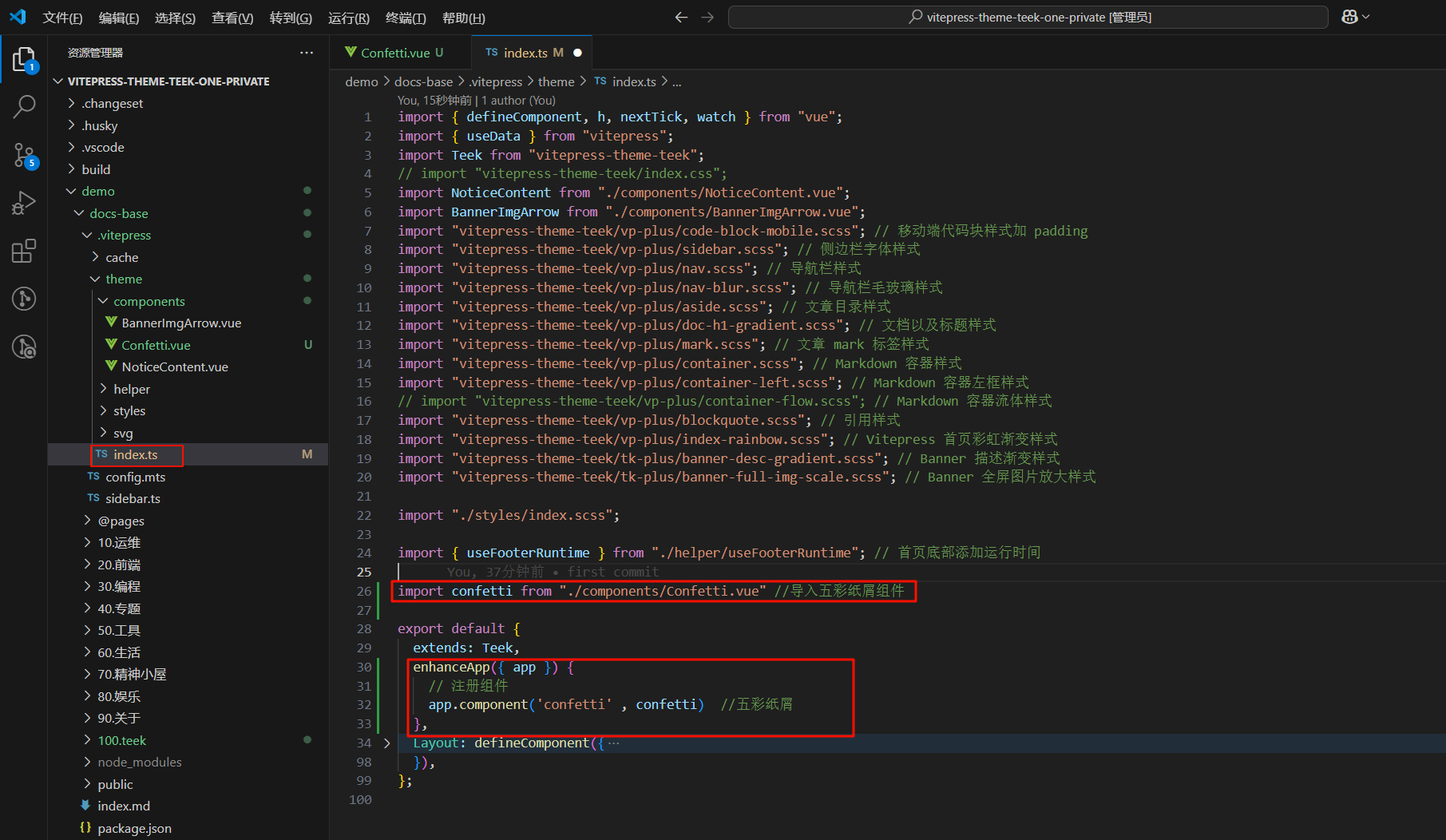Open Run and Debug view icon

click(x=24, y=203)
